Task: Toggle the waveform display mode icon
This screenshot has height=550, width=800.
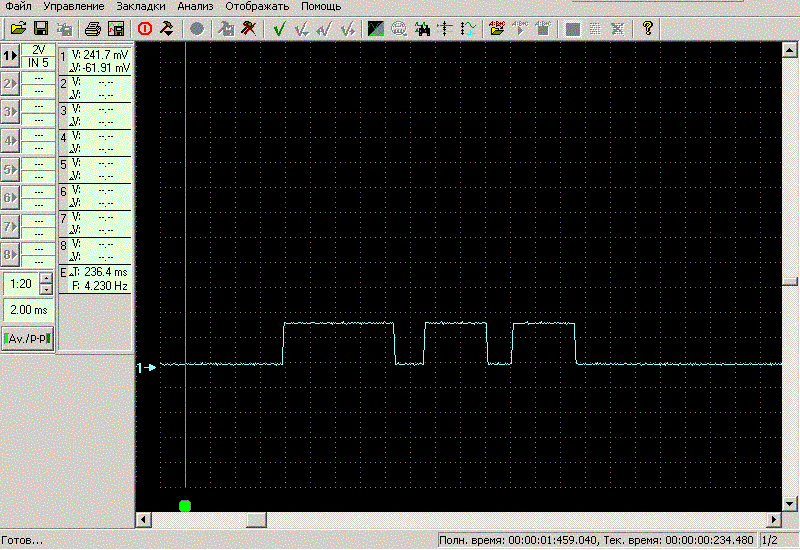Action: pos(376,29)
